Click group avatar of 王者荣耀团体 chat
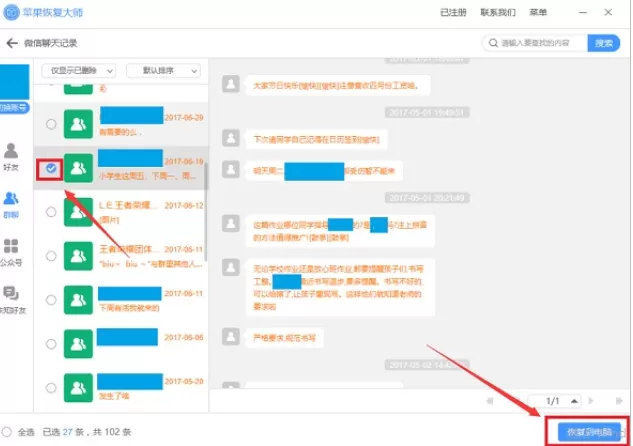This screenshot has width=633, height=446. tap(78, 256)
